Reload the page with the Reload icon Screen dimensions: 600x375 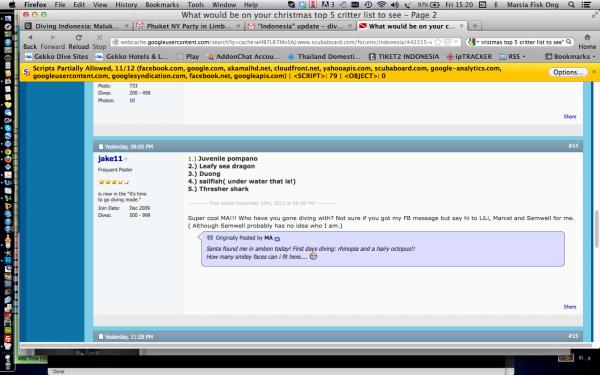(x=78, y=38)
